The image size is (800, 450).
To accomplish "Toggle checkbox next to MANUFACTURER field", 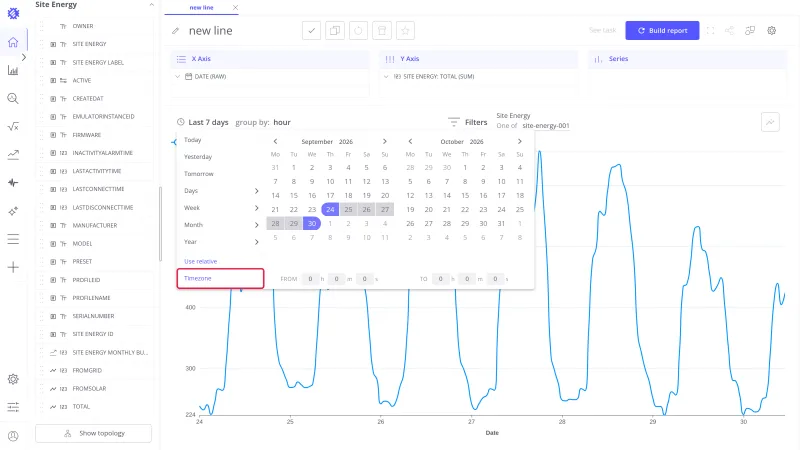I will point(53,226).
